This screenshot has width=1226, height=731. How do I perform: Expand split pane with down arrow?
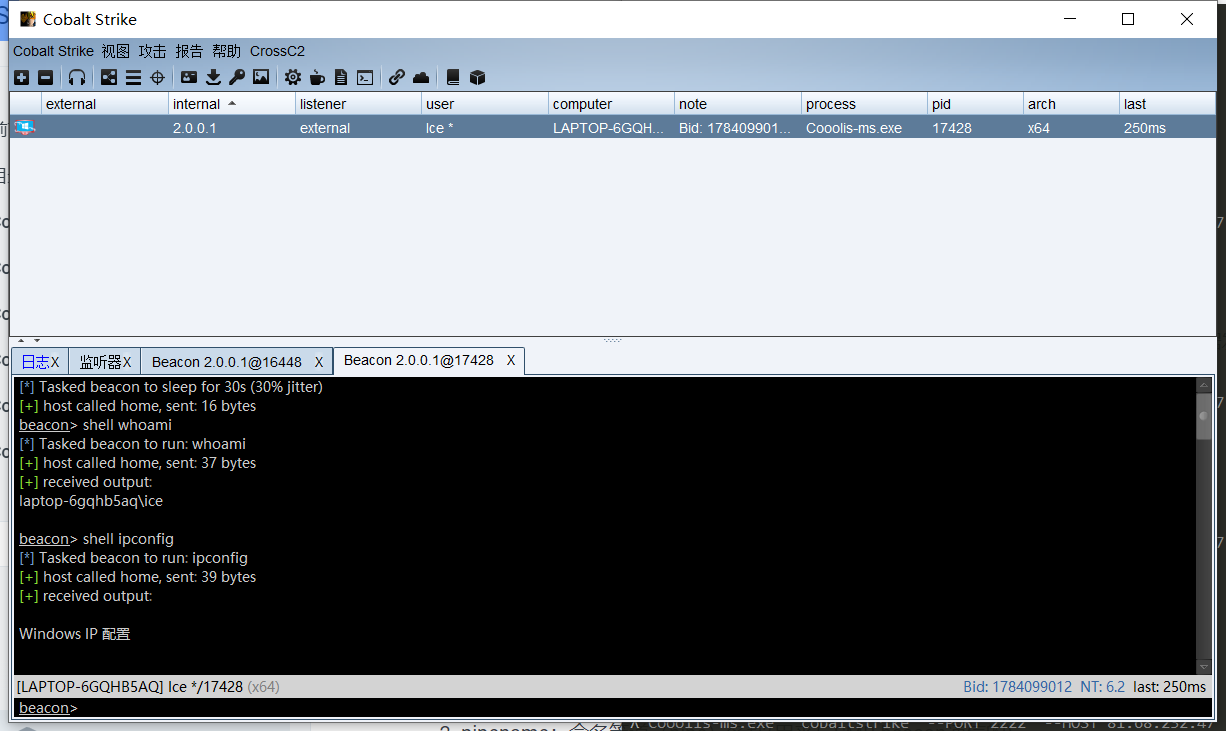(37, 341)
